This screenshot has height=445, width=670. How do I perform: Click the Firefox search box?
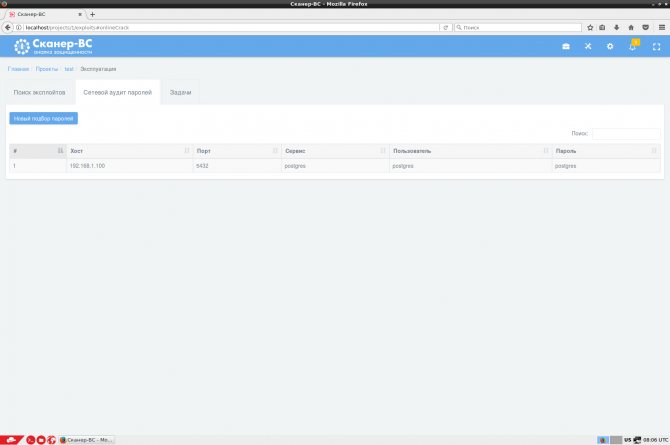(518, 27)
